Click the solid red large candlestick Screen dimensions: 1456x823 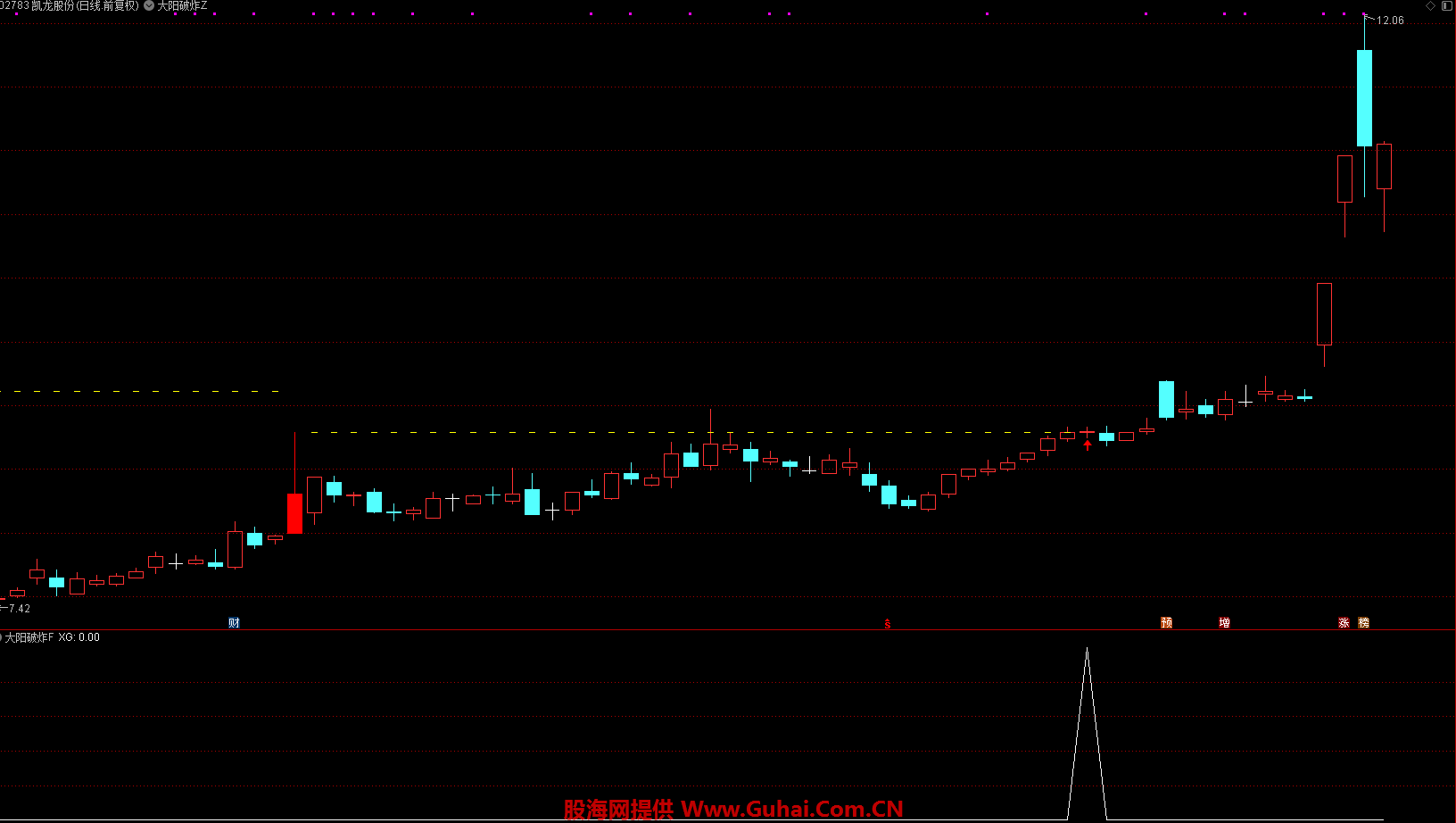coord(294,513)
